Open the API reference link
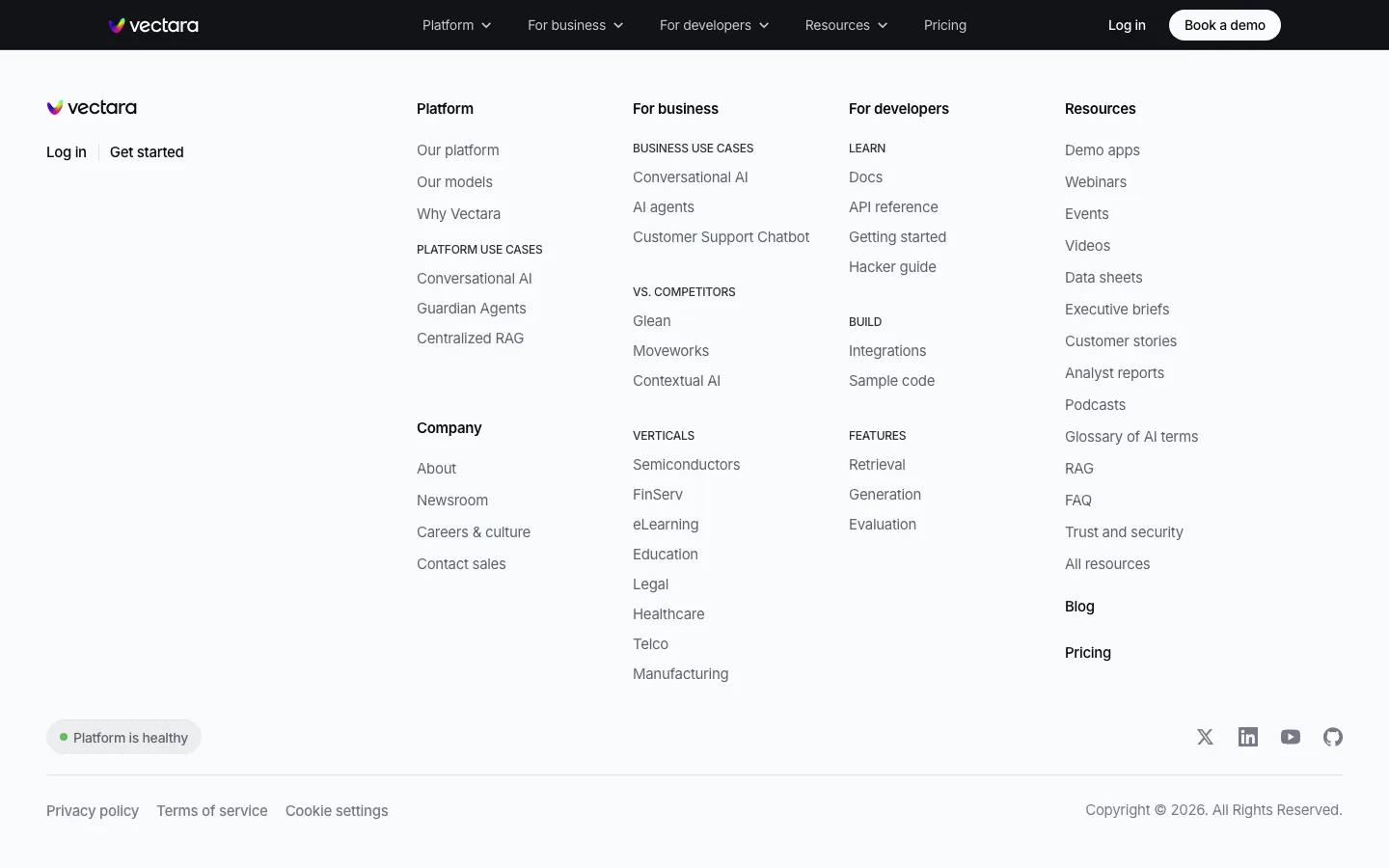 pyautogui.click(x=893, y=207)
